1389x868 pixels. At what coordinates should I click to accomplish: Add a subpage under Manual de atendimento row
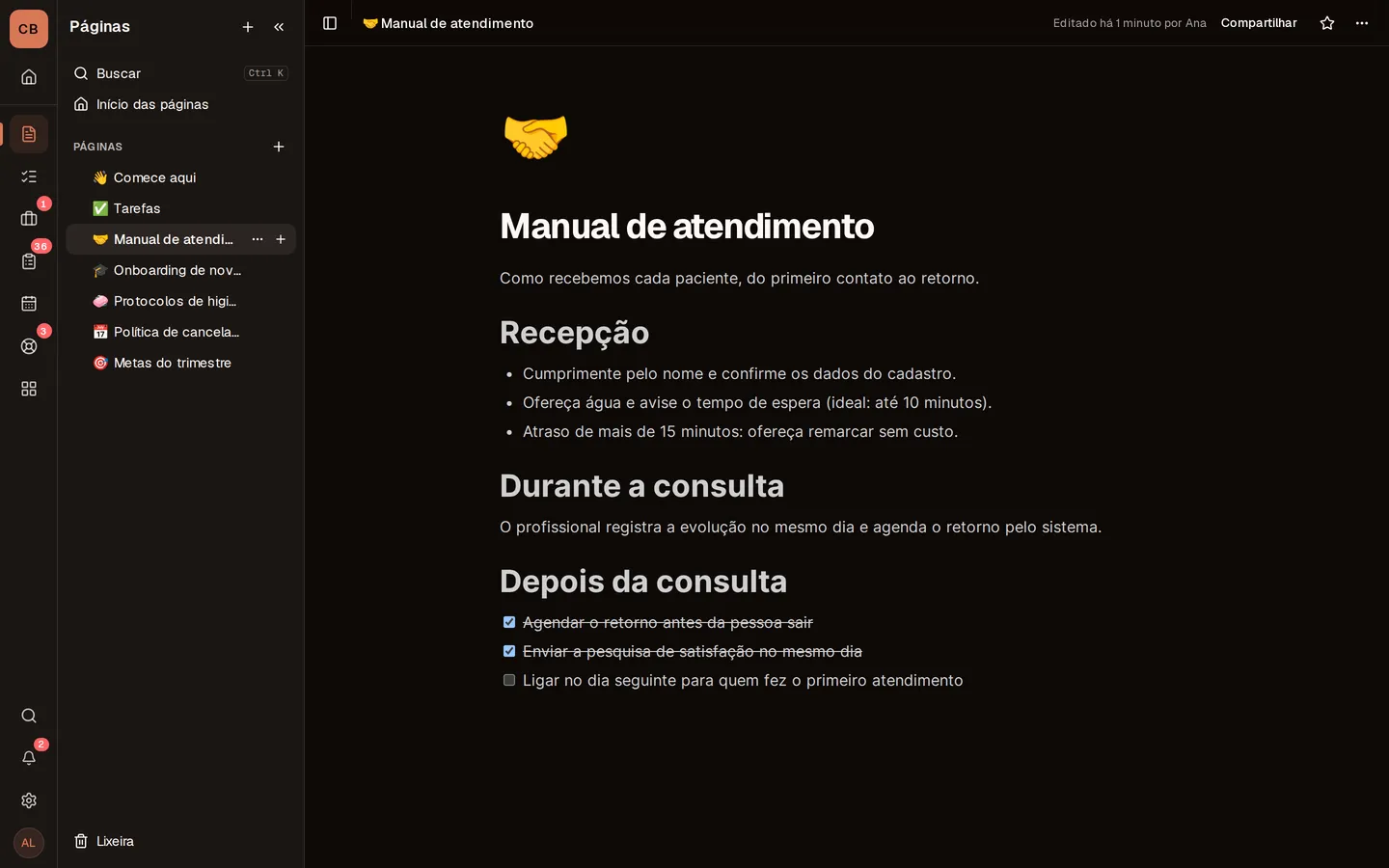281,239
